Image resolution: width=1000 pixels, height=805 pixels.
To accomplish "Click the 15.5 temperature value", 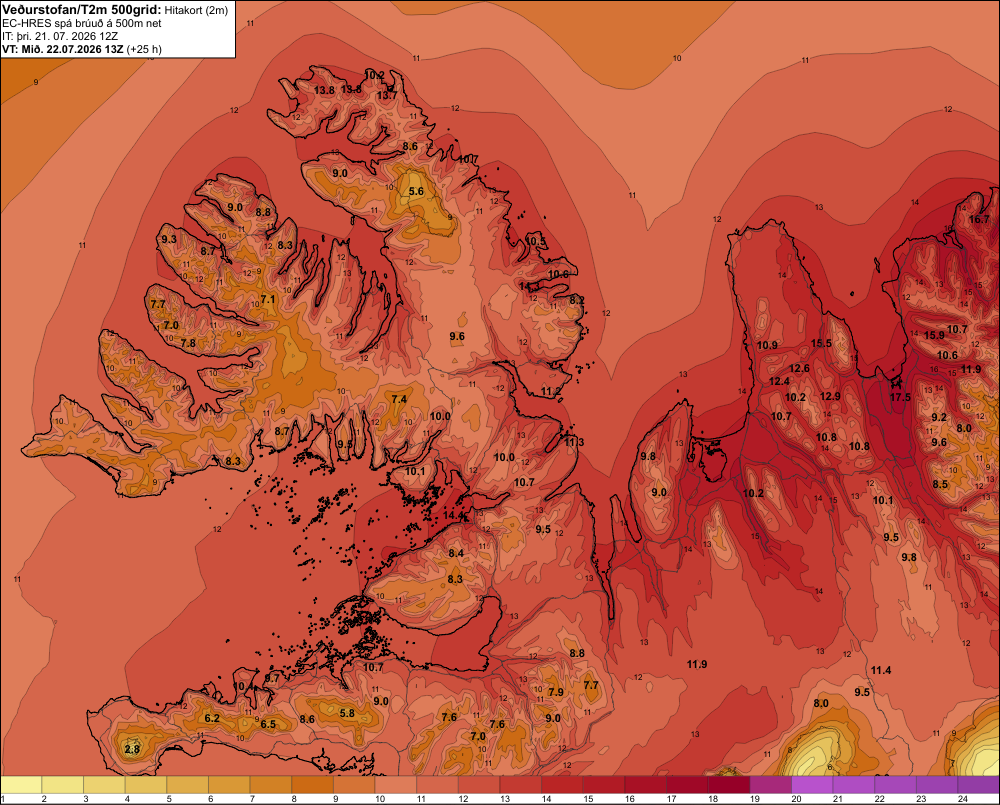I will tap(821, 343).
